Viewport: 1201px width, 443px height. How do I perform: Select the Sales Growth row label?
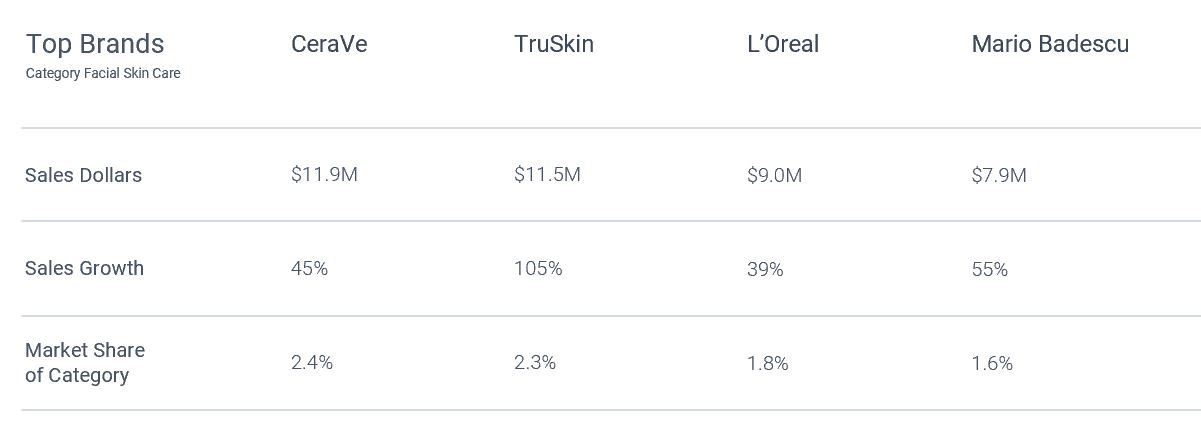pyautogui.click(x=85, y=268)
